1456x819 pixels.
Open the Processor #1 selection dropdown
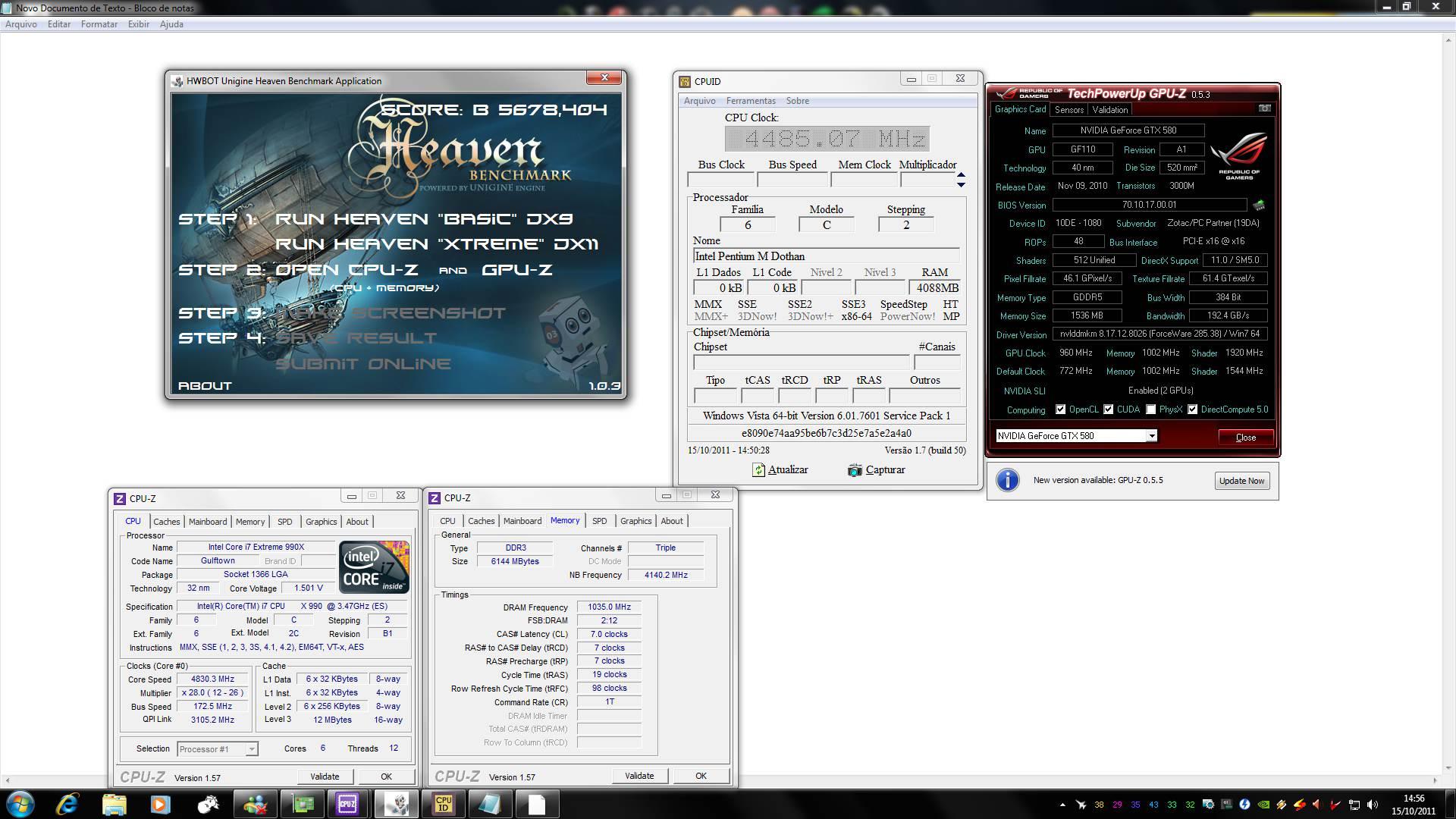[x=218, y=749]
